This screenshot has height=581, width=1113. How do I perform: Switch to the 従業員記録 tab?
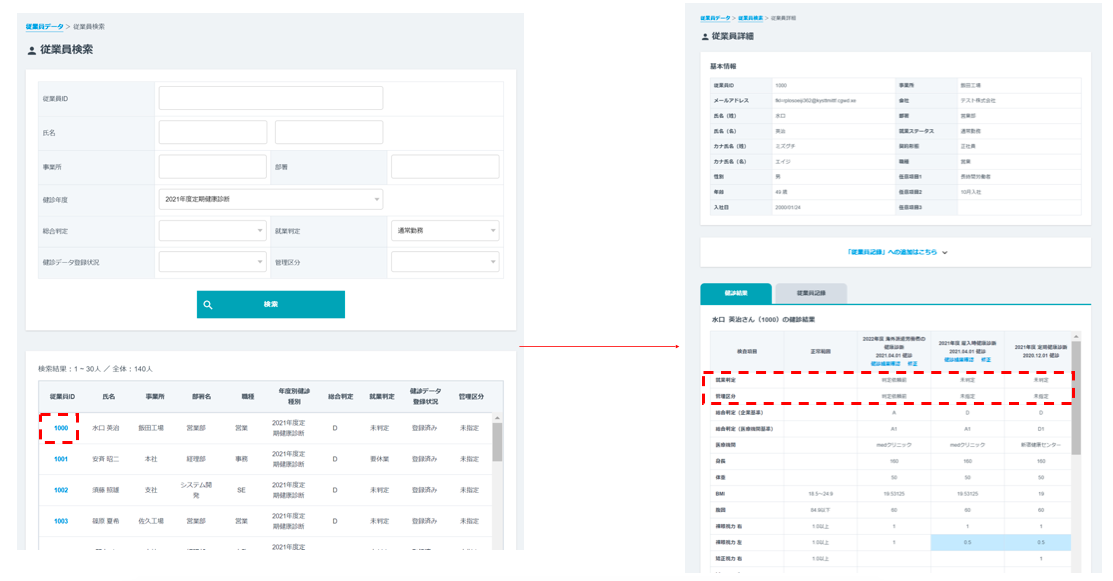(810, 293)
